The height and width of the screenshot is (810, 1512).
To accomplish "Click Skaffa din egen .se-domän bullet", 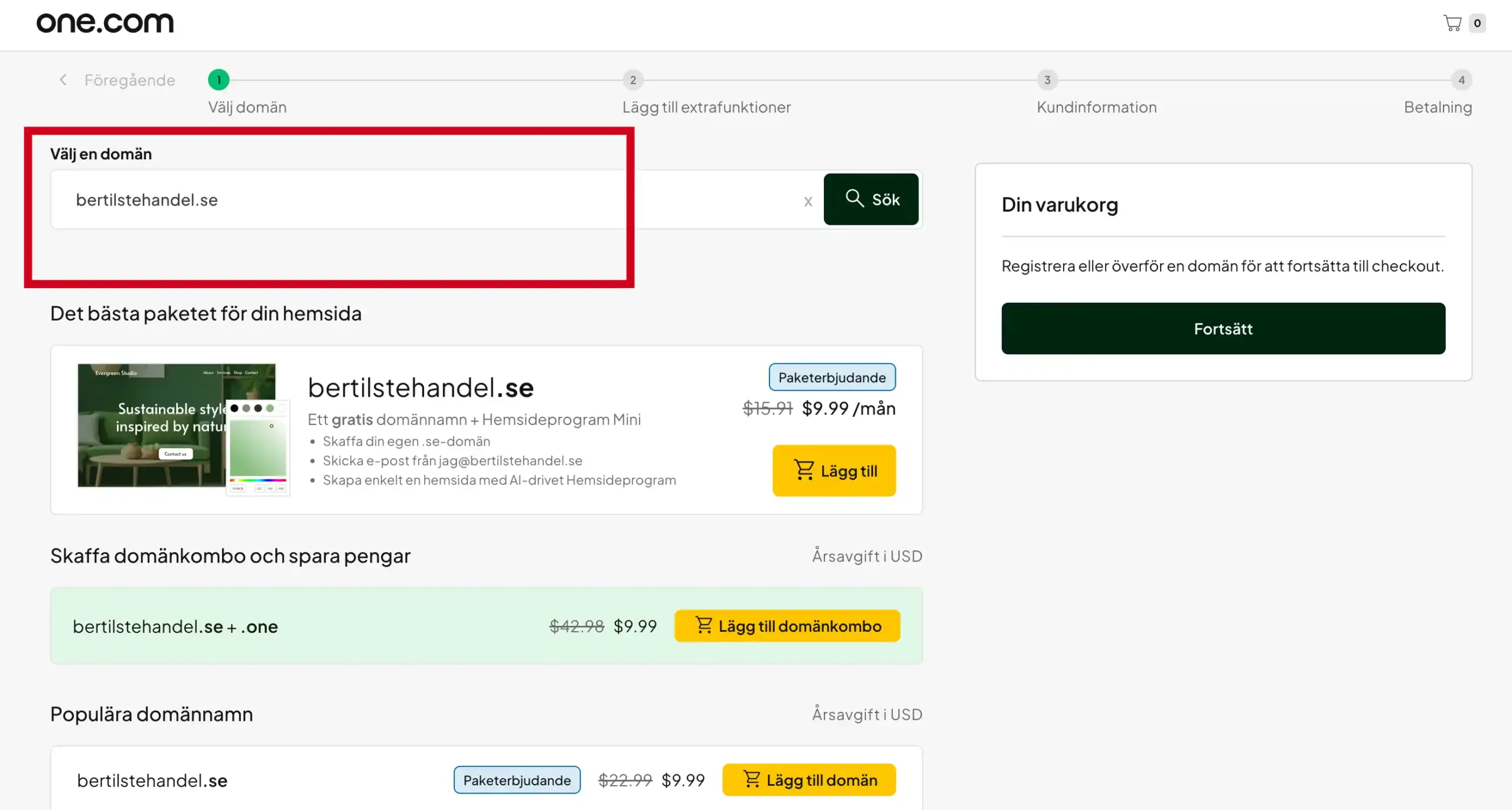I will click(406, 441).
